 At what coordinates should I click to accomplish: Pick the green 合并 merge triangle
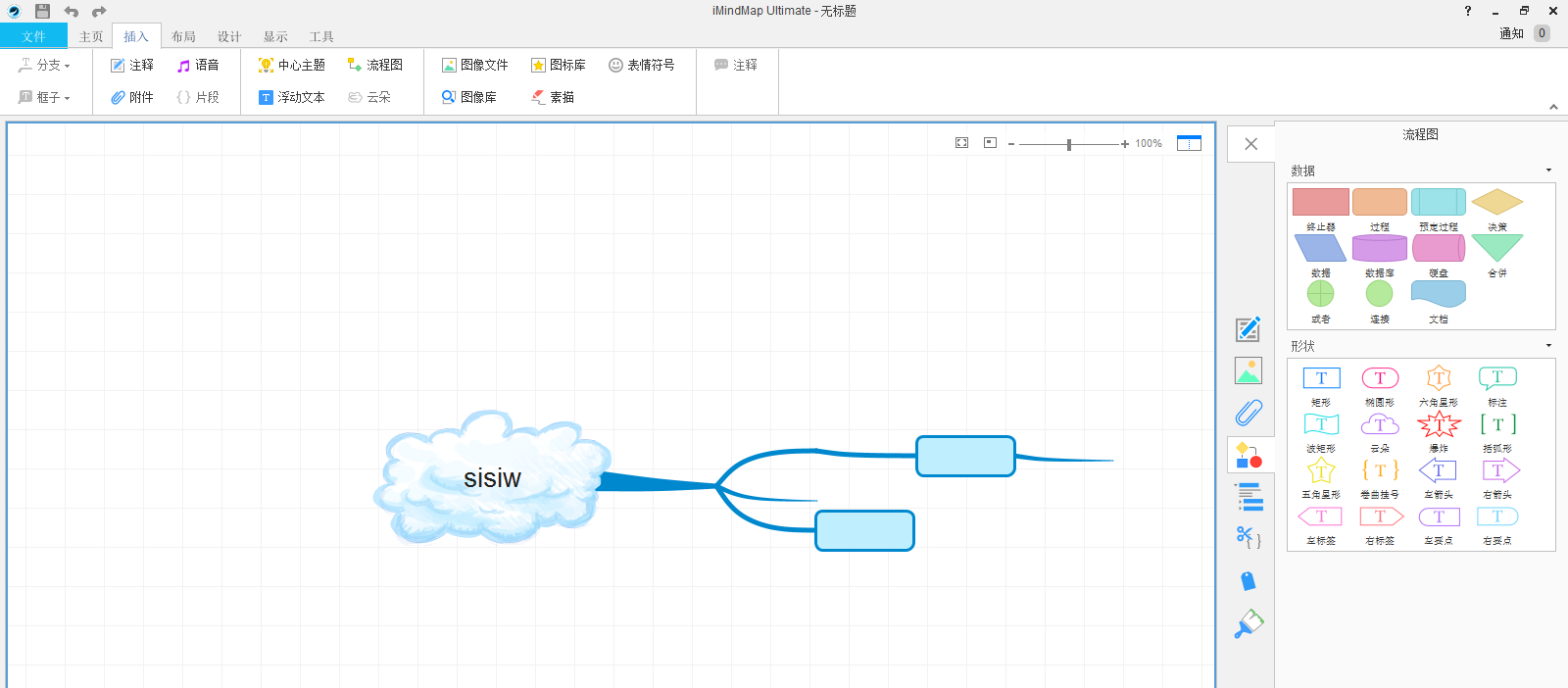(1497, 248)
